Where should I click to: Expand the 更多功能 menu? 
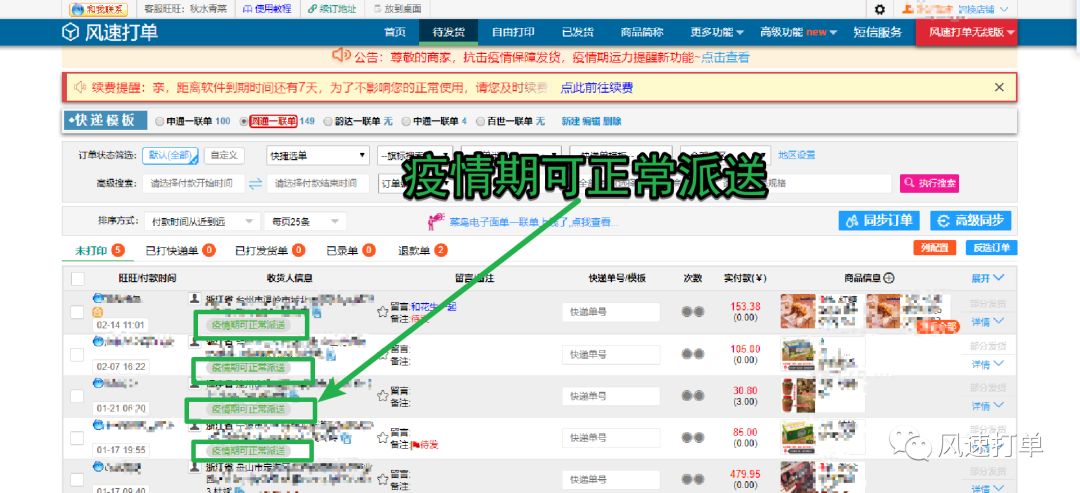[717, 32]
